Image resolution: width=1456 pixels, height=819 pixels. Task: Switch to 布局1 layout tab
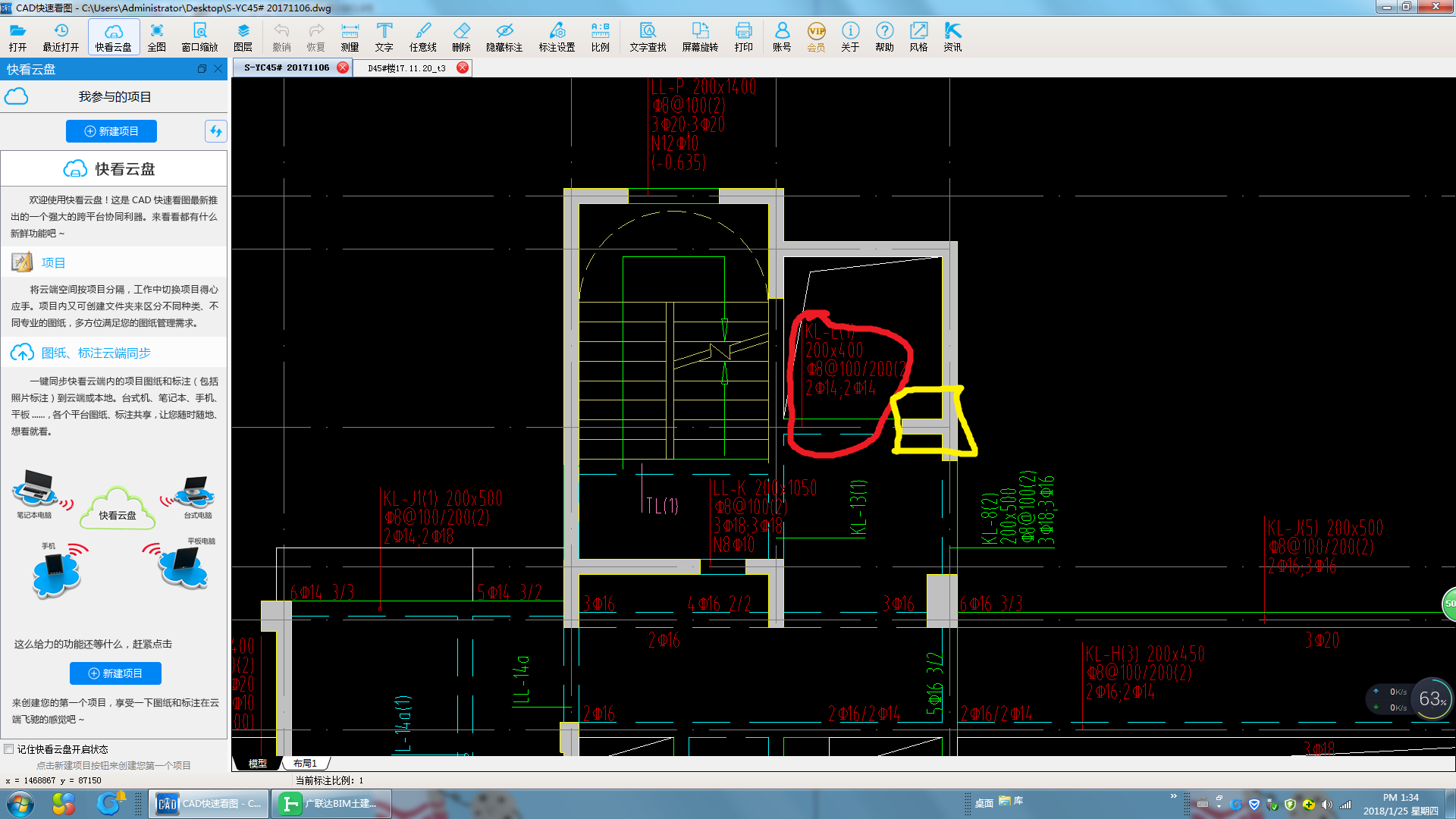[305, 763]
